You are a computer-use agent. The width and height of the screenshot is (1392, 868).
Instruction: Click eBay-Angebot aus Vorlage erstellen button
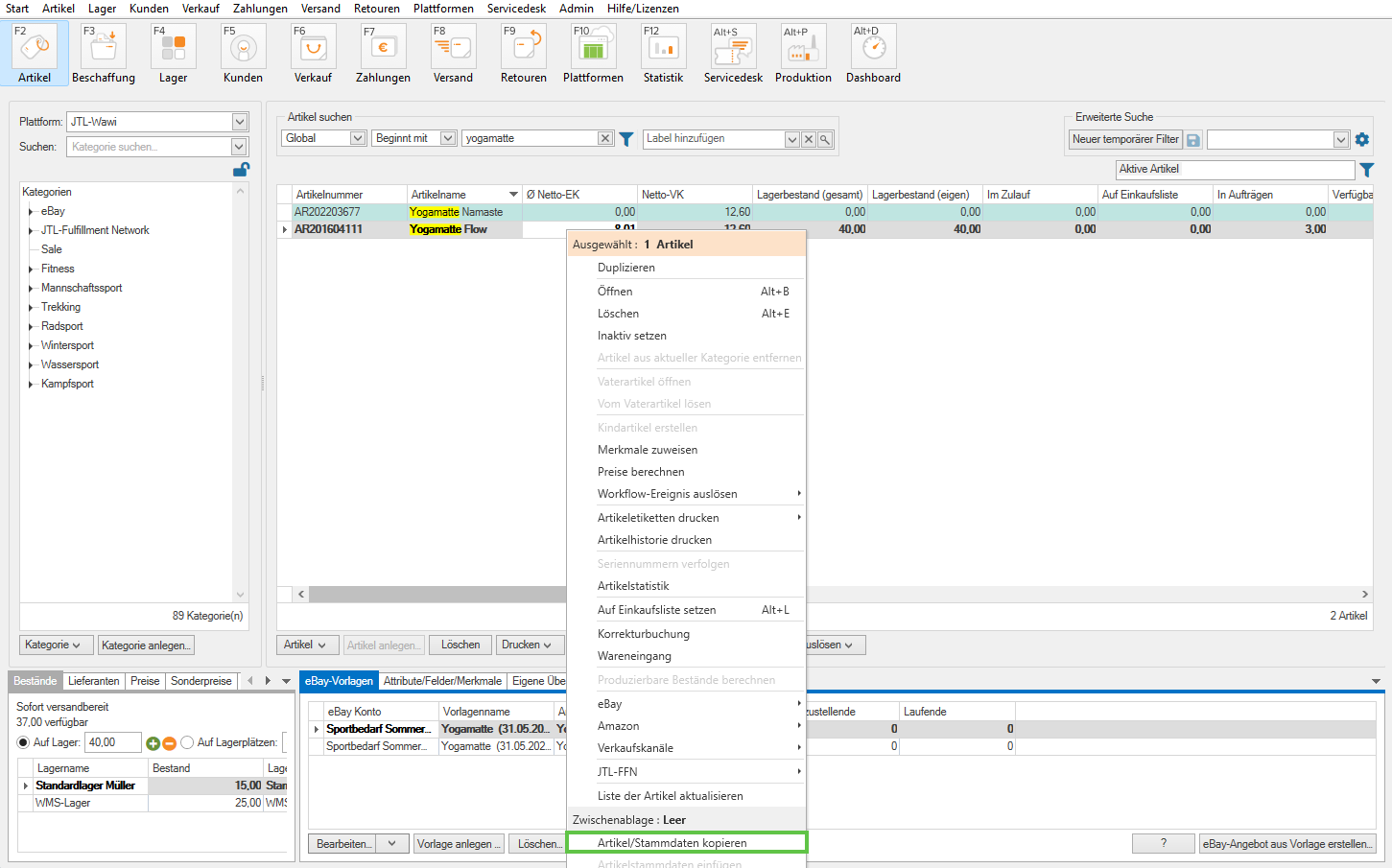point(1287,844)
